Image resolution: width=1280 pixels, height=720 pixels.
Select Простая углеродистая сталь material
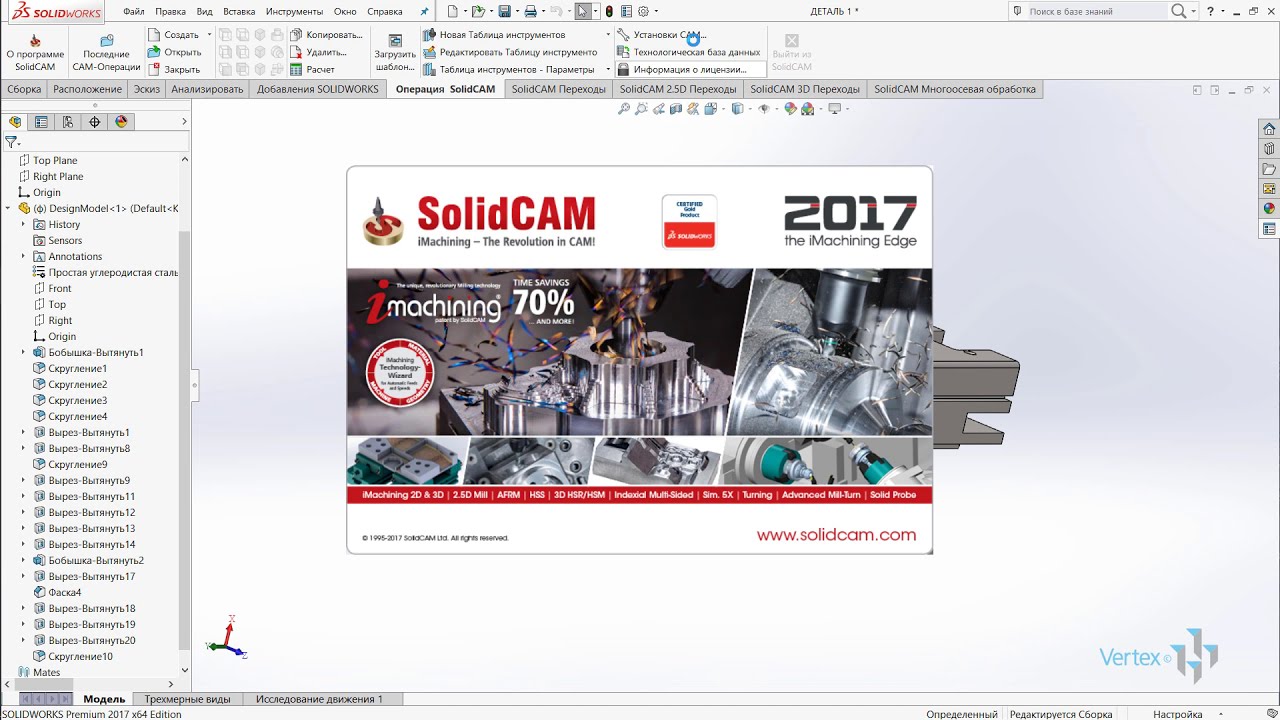[x=113, y=272]
